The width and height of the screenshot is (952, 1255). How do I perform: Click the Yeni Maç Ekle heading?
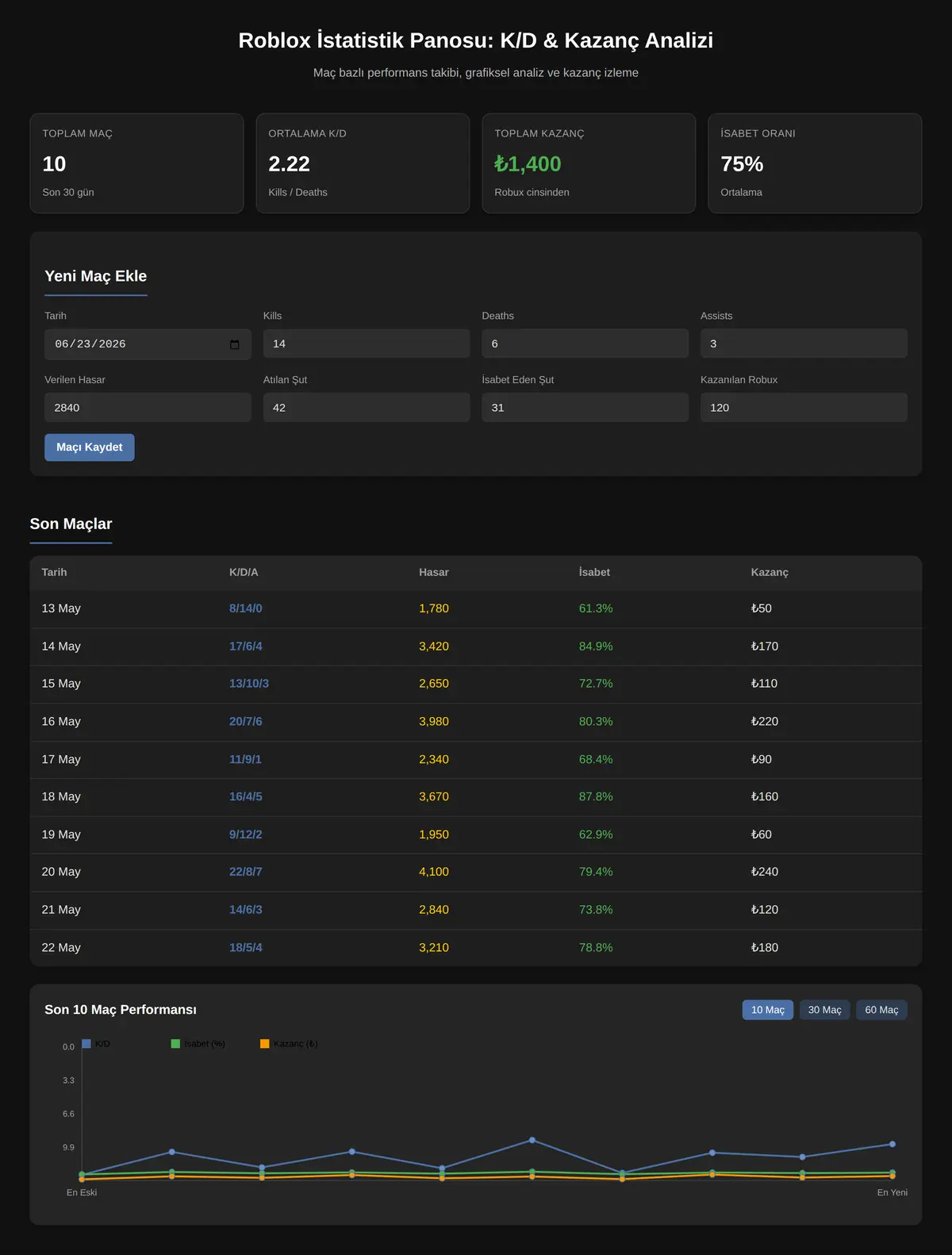click(x=96, y=276)
